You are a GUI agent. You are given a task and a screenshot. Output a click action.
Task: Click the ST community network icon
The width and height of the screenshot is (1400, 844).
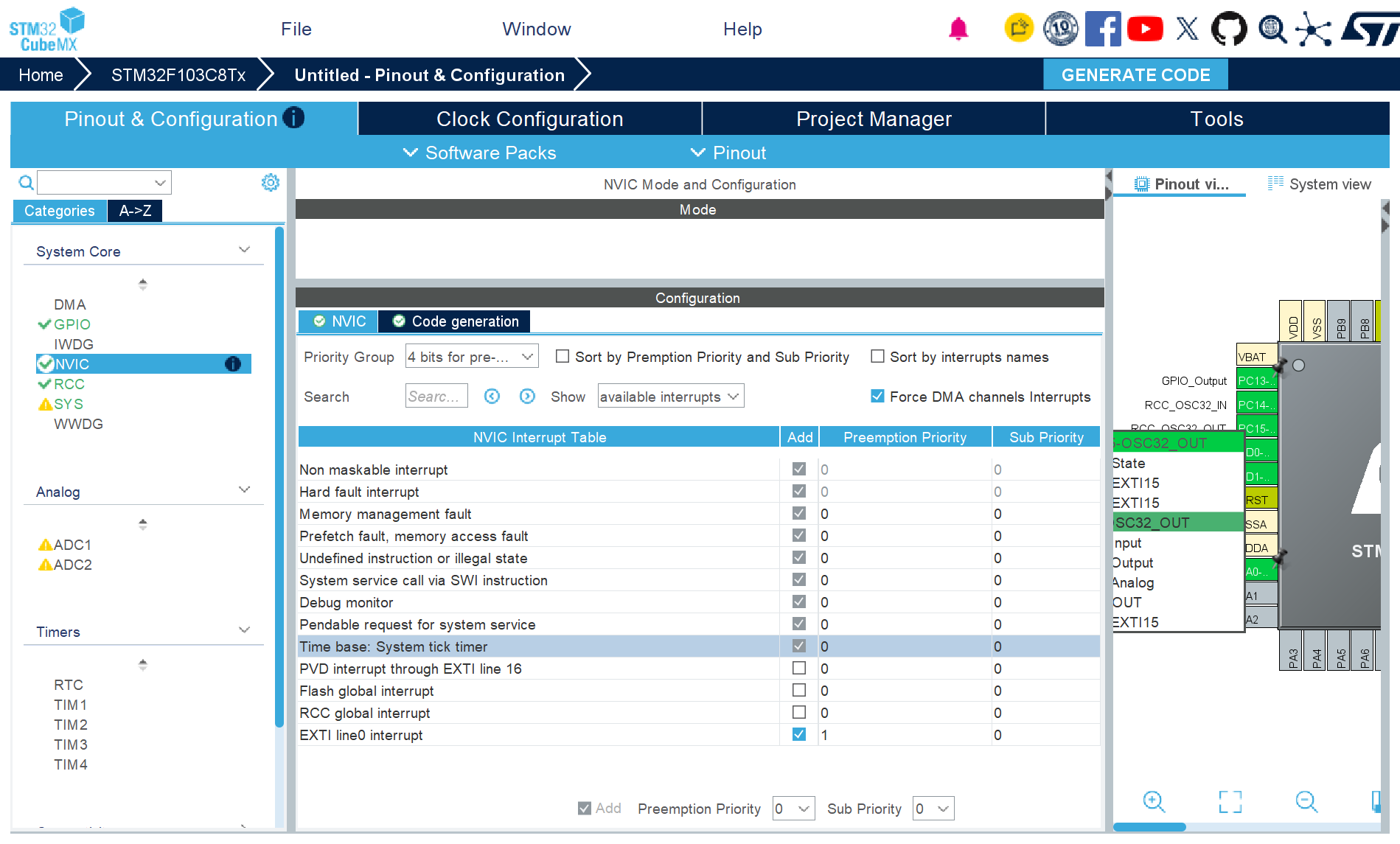tap(1313, 29)
